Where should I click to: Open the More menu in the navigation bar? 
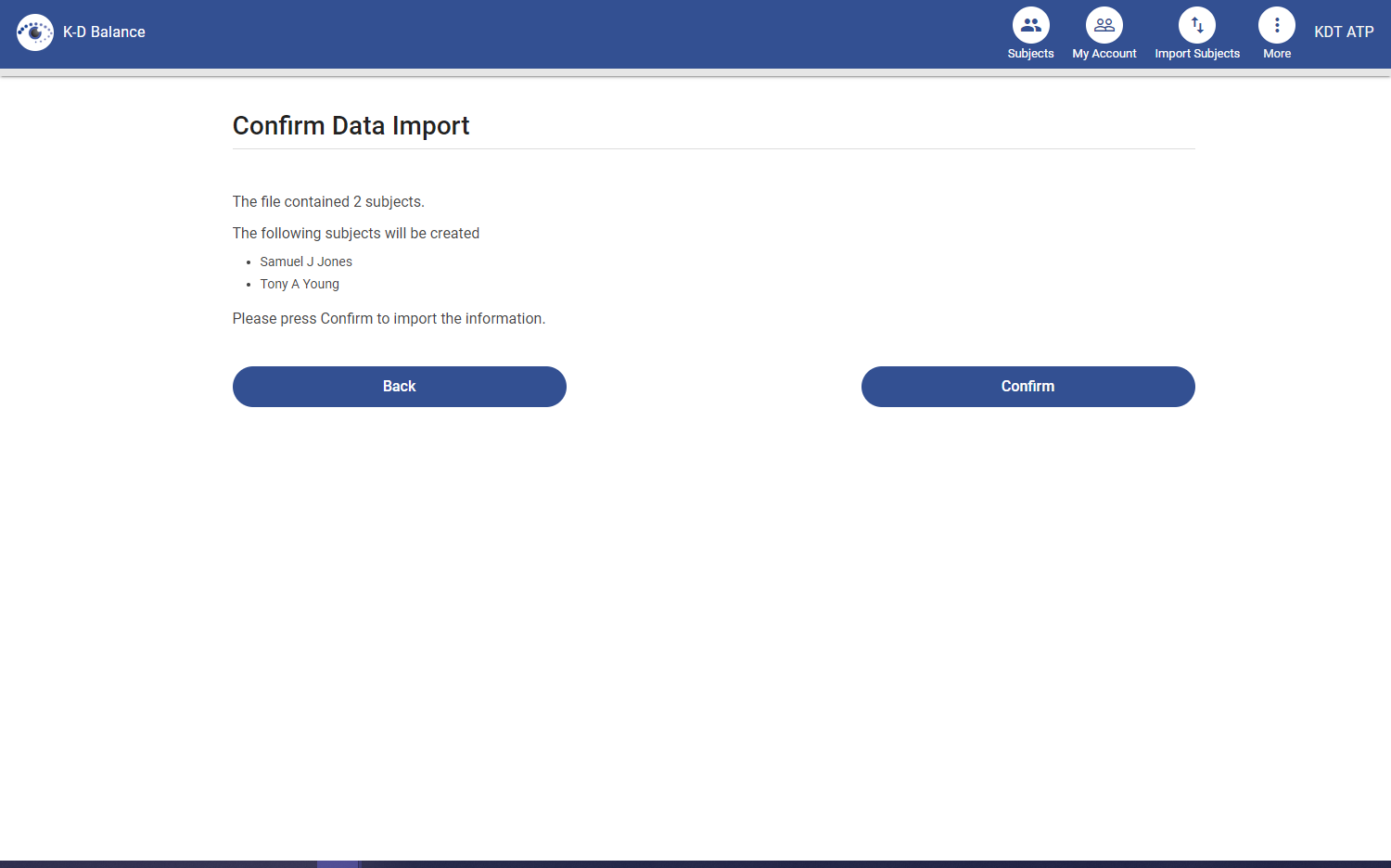1276,34
